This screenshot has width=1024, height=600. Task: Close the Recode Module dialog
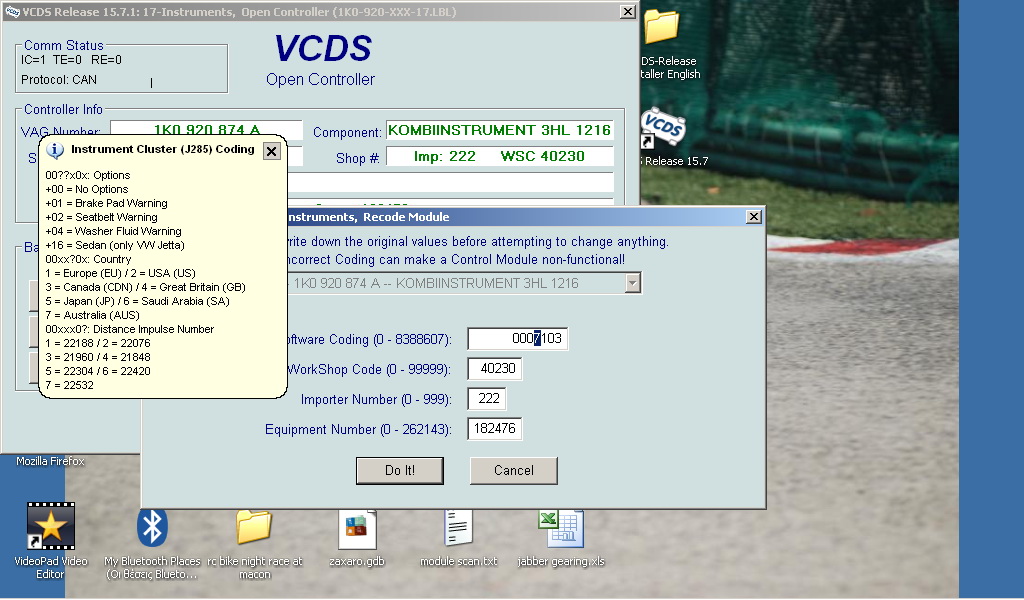coord(754,217)
